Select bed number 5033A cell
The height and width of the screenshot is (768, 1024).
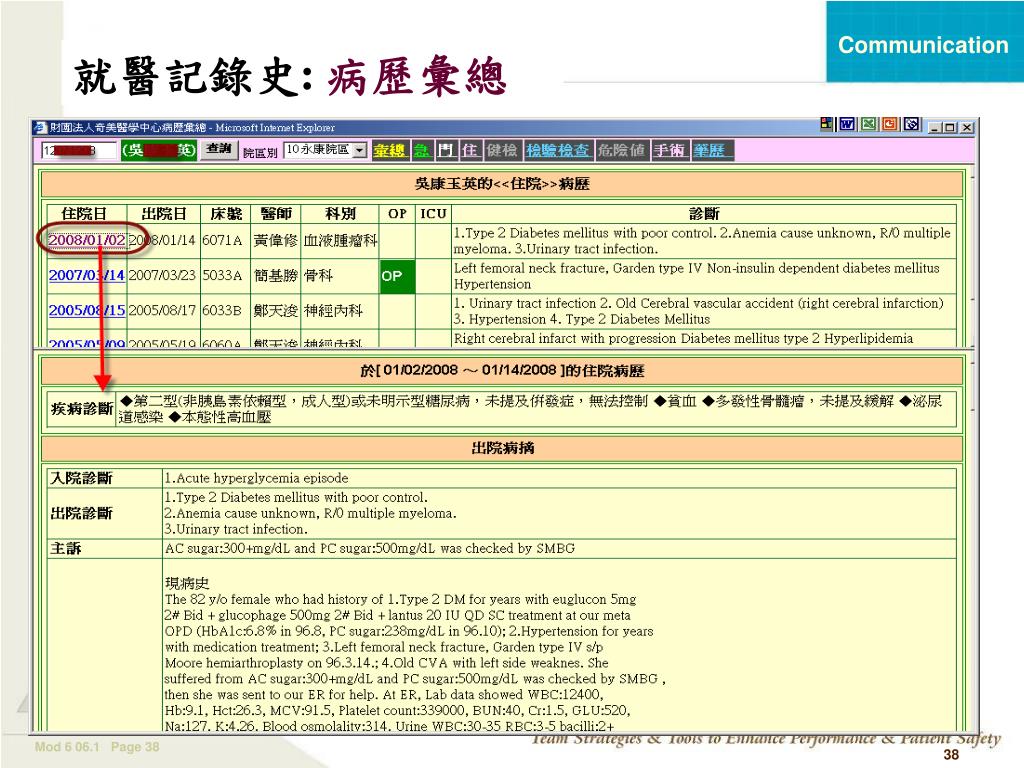(223, 275)
